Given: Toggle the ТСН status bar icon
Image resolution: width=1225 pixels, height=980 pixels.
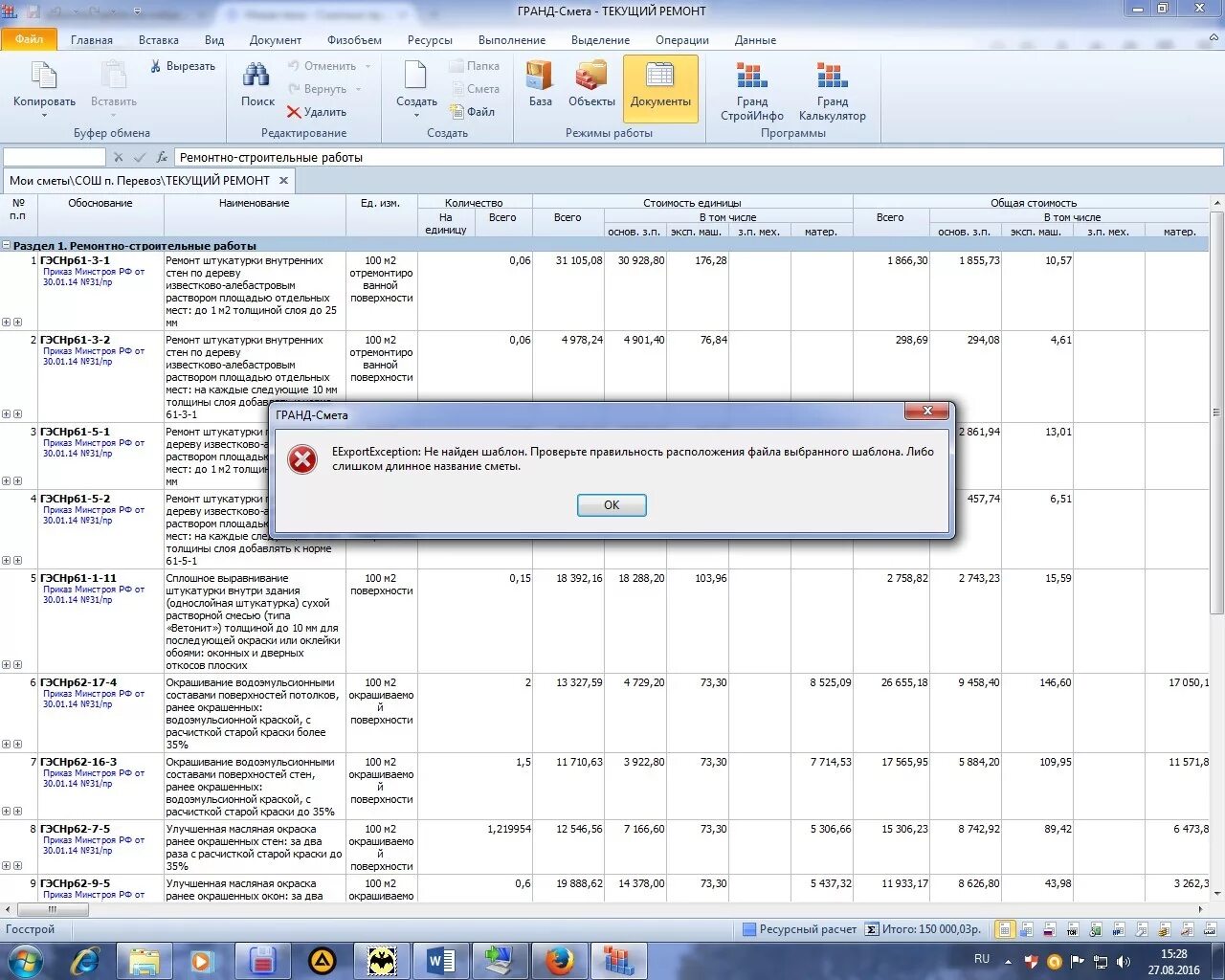Looking at the screenshot, I should pos(1073,929).
